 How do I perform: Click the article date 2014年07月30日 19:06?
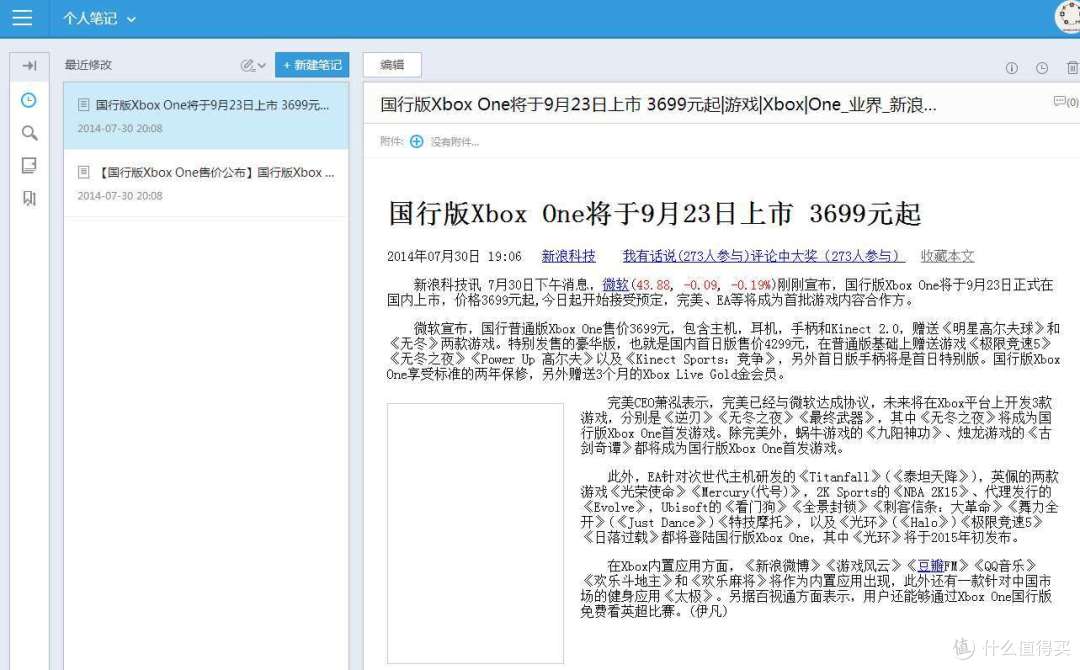click(x=454, y=256)
